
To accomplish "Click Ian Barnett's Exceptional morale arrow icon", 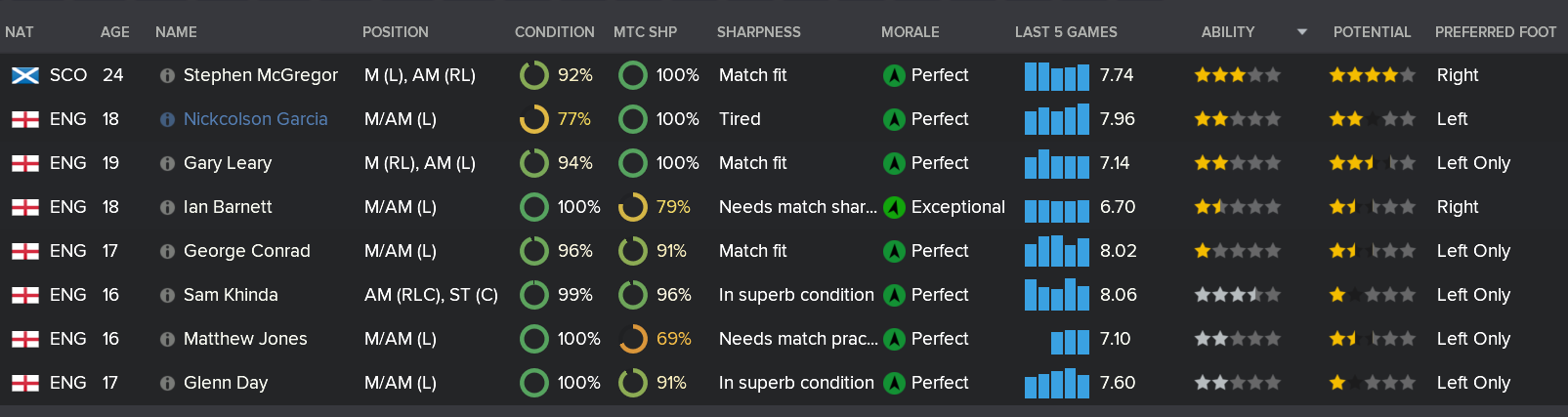I will 893,207.
